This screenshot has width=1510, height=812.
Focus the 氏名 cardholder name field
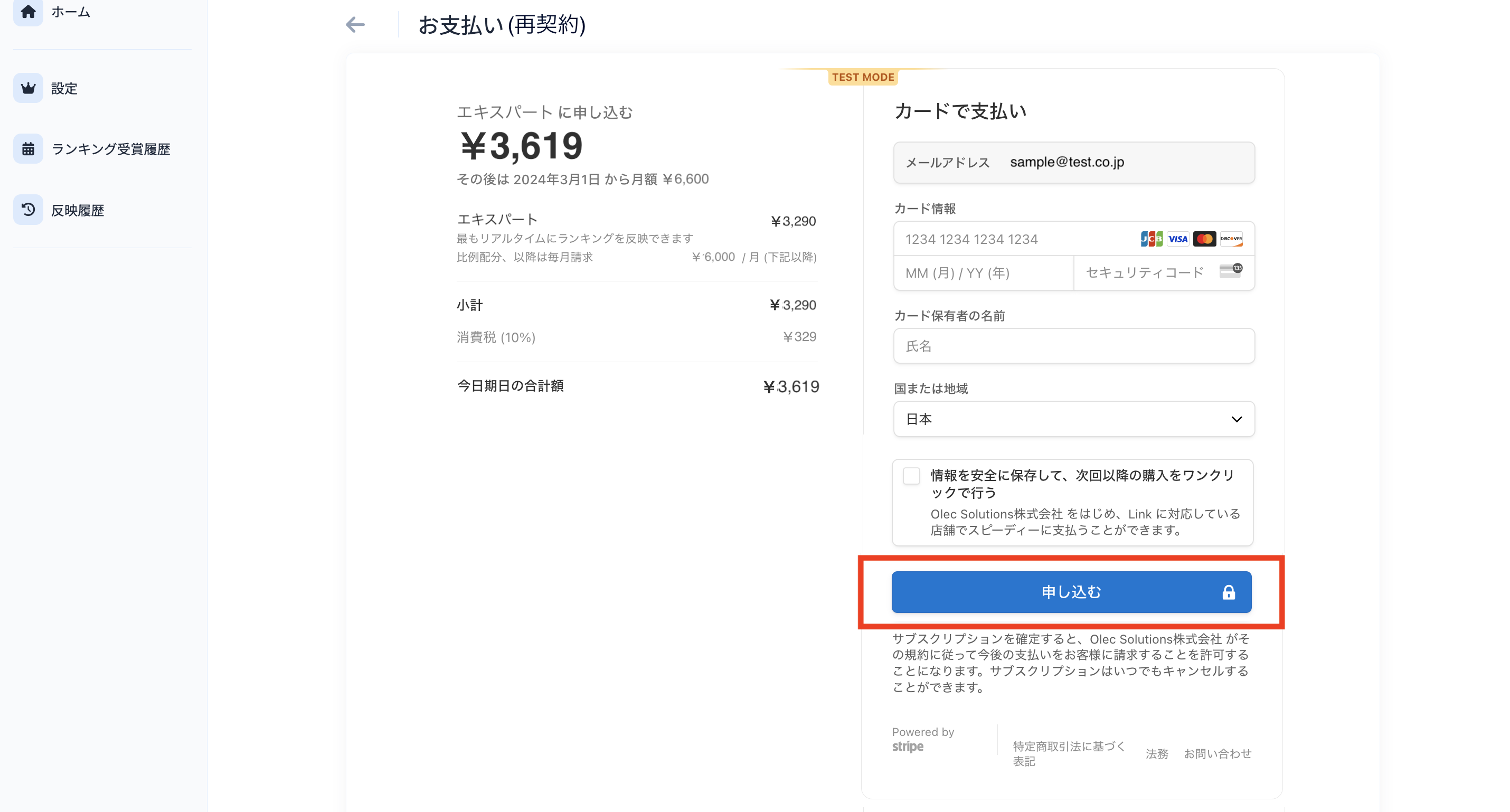1074,346
